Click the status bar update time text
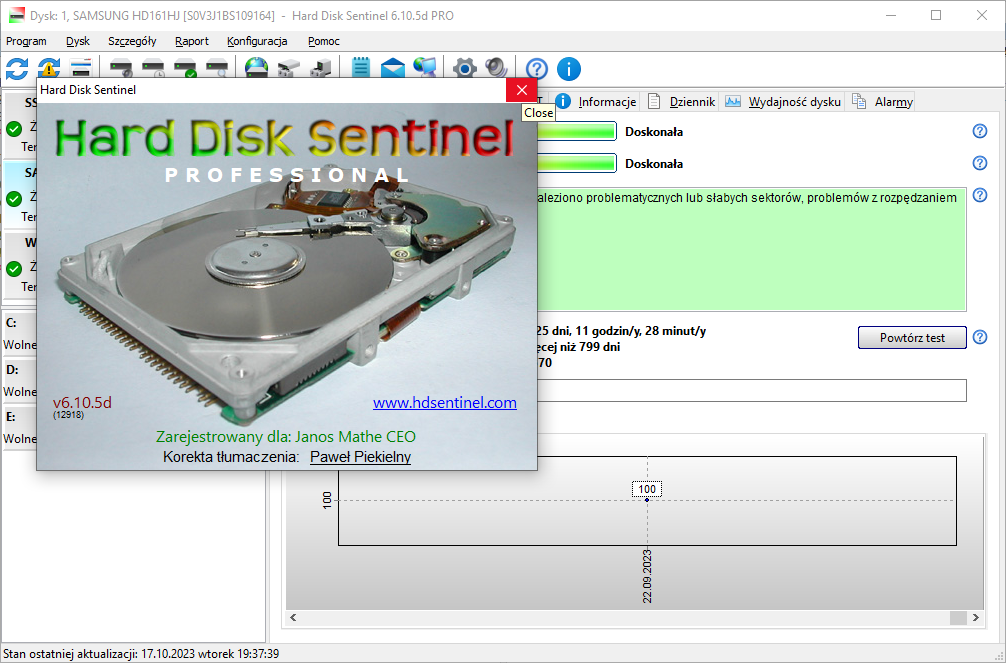The image size is (1006, 663). [141, 654]
